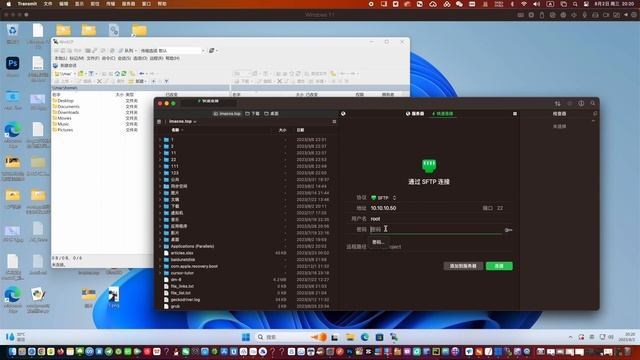Screen dimensions: 640x360
Task: Select Pictures folder in WinSCP local panel
Action: pos(65,130)
